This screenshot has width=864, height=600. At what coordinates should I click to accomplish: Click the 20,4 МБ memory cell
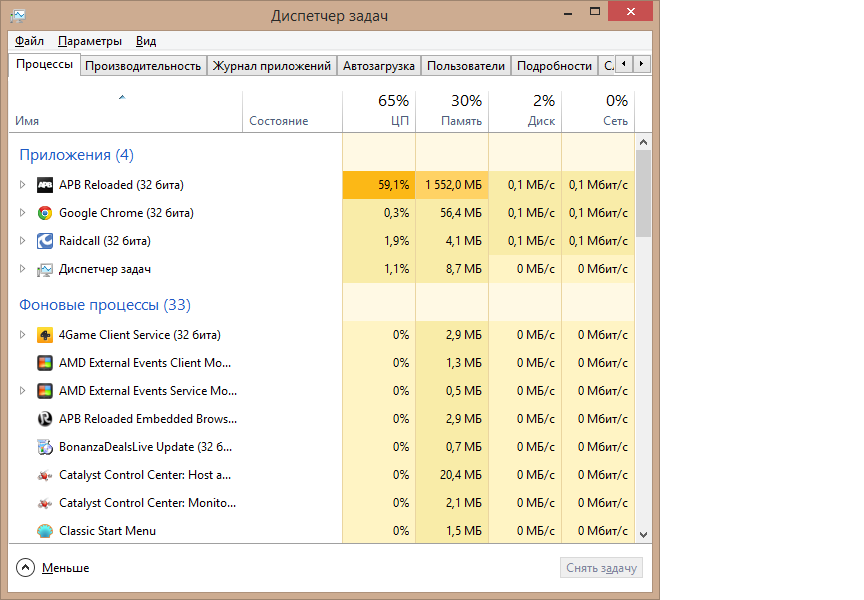tap(452, 475)
